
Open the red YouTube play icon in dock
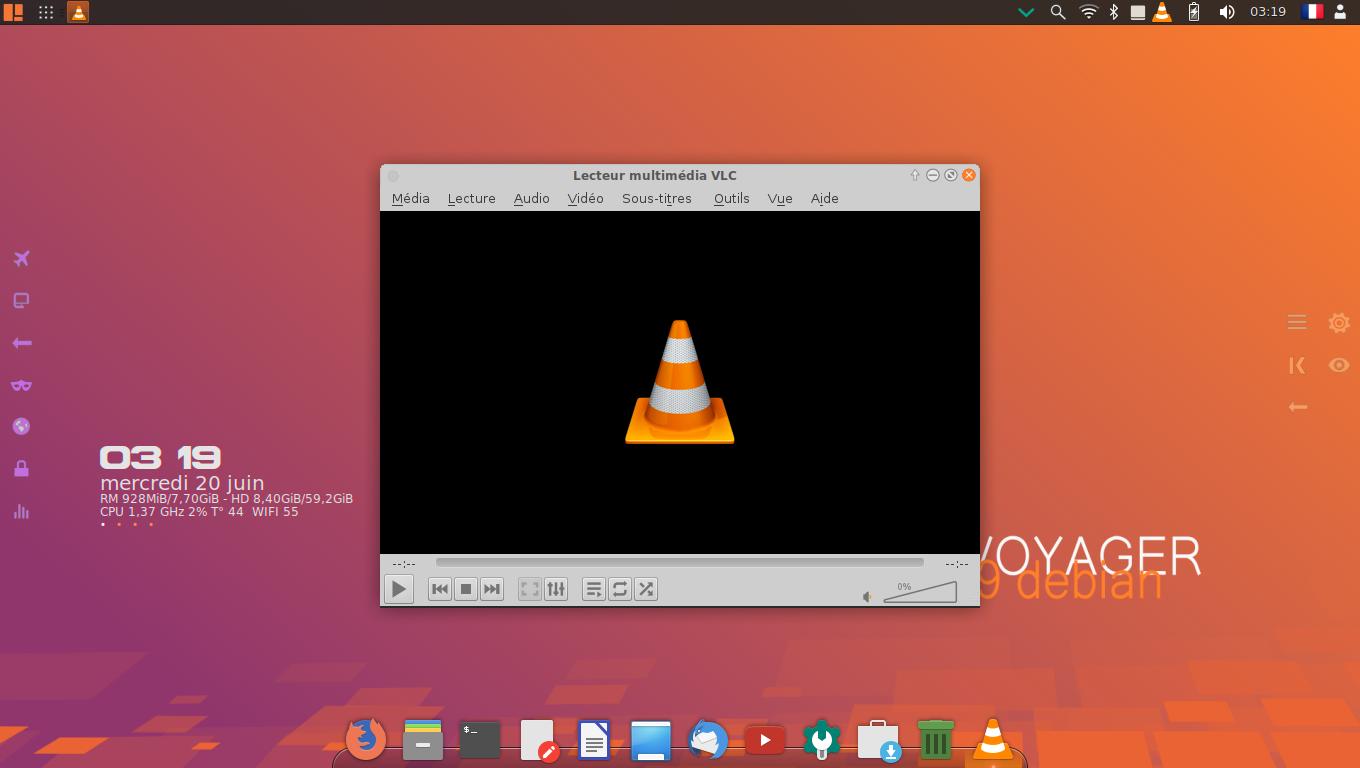[x=765, y=741]
